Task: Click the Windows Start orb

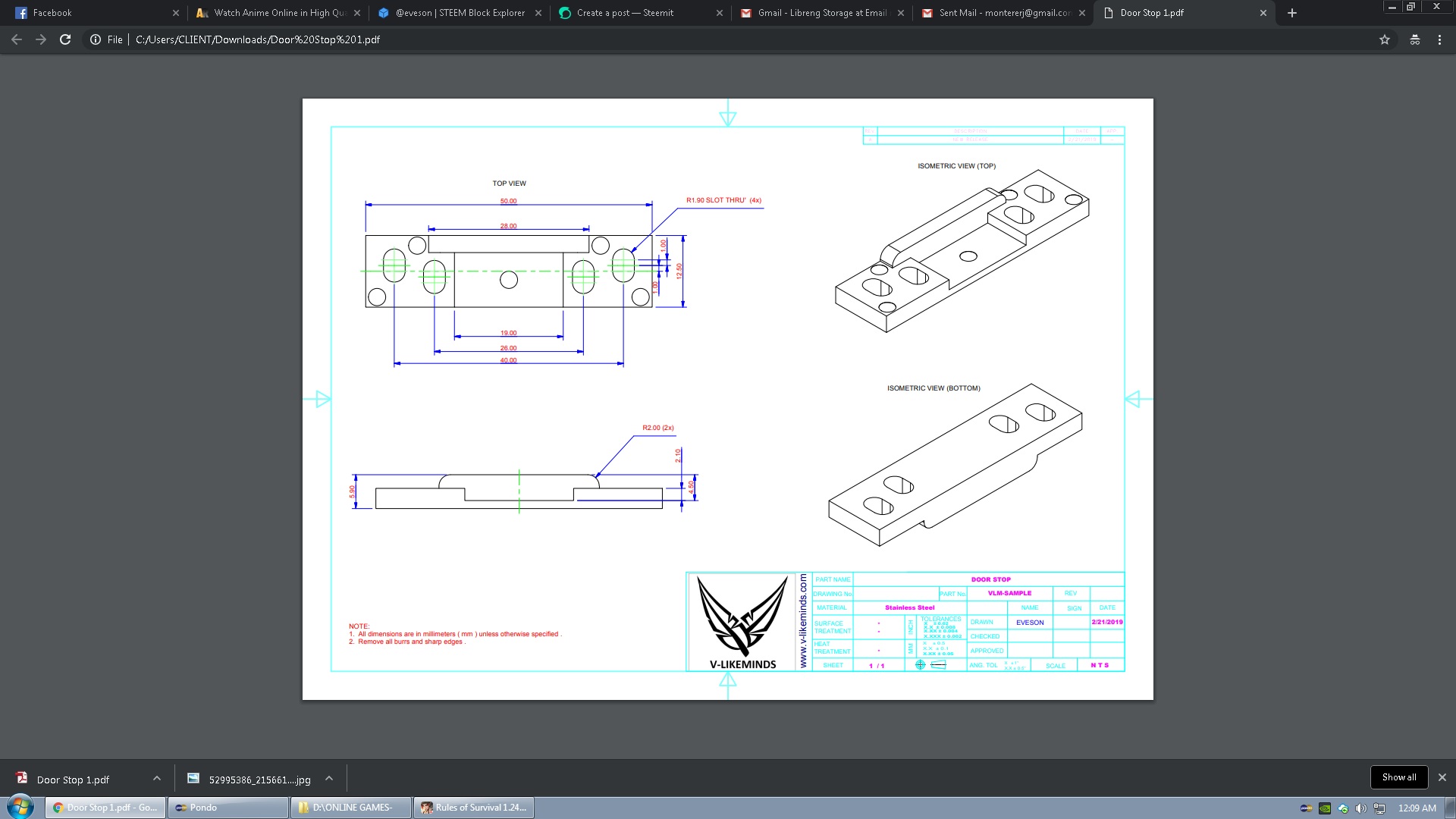Action: pos(20,807)
